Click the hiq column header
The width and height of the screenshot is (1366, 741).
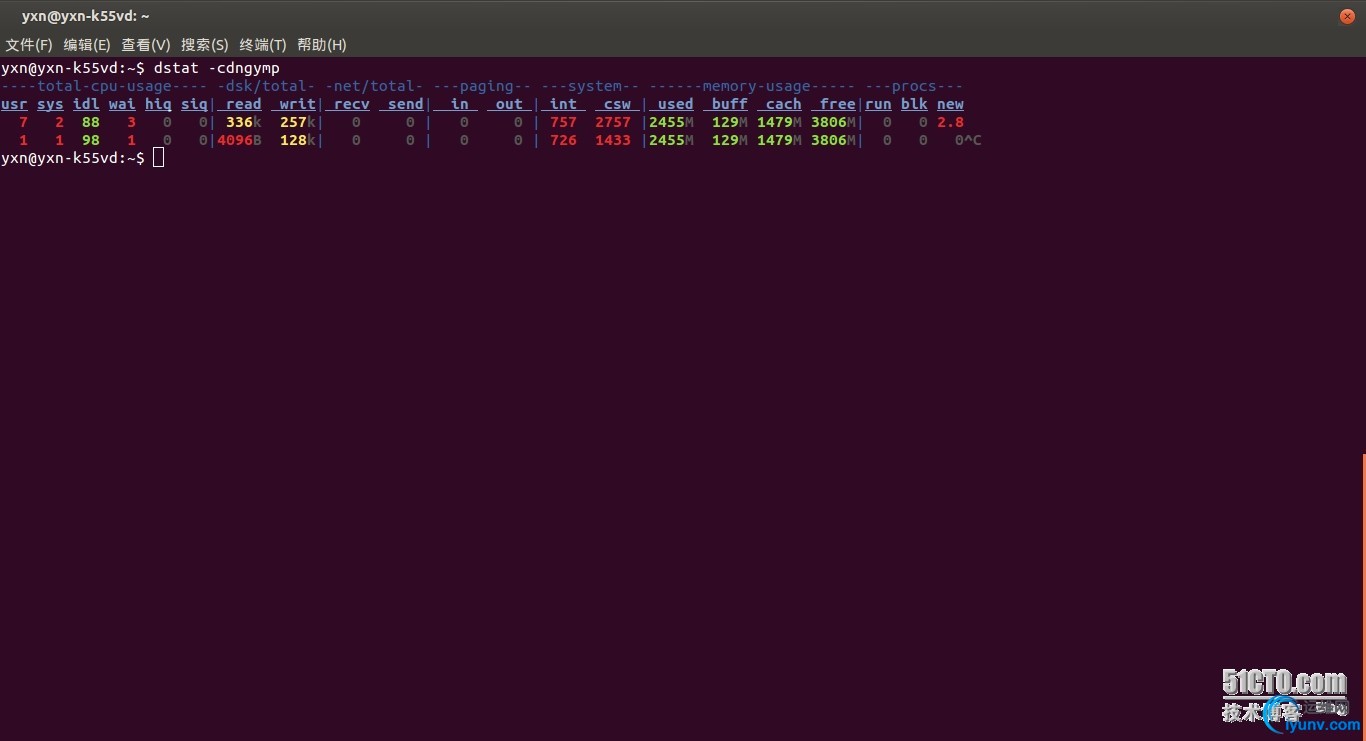pos(158,104)
